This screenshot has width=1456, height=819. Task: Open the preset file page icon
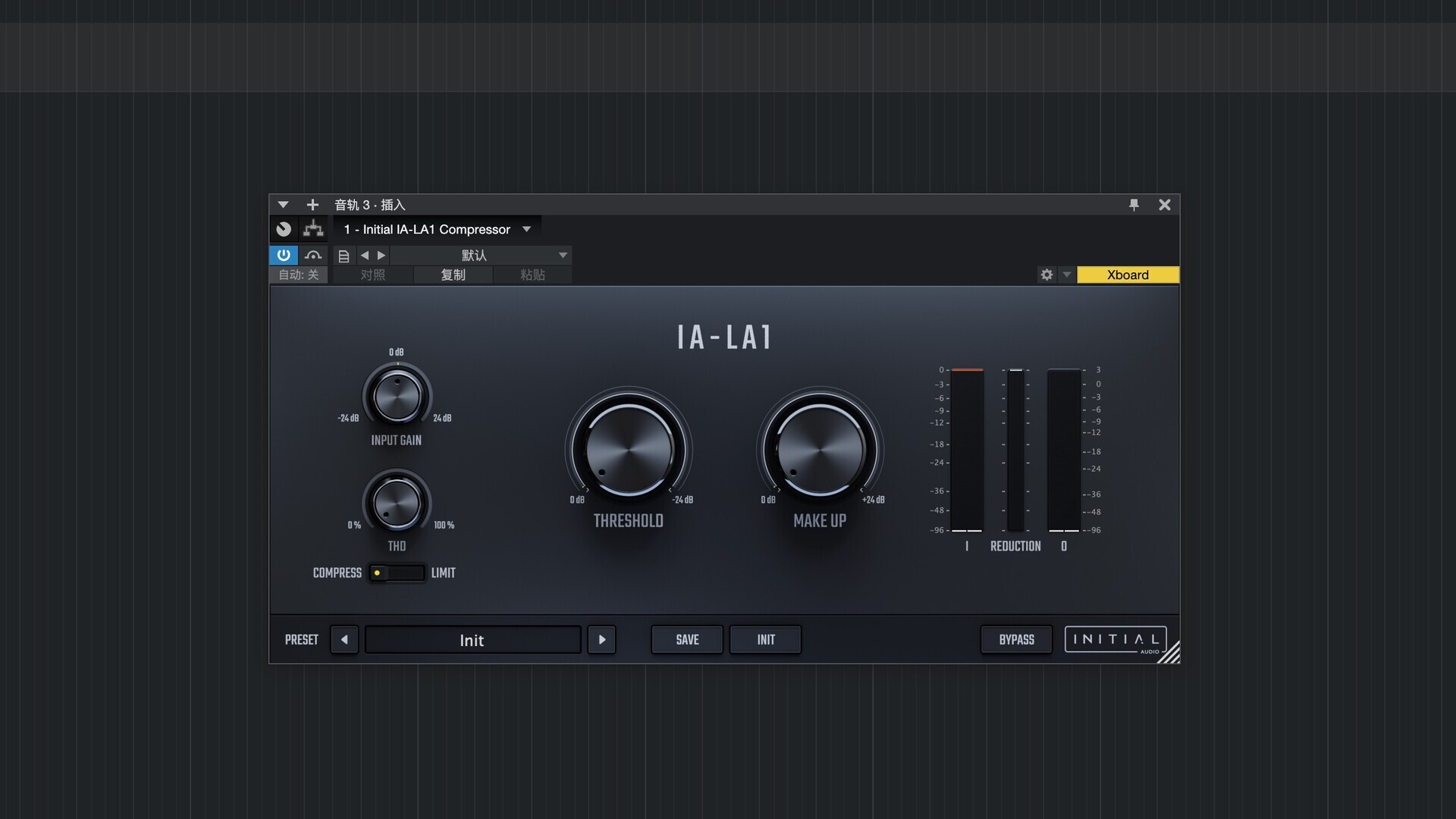pos(344,256)
